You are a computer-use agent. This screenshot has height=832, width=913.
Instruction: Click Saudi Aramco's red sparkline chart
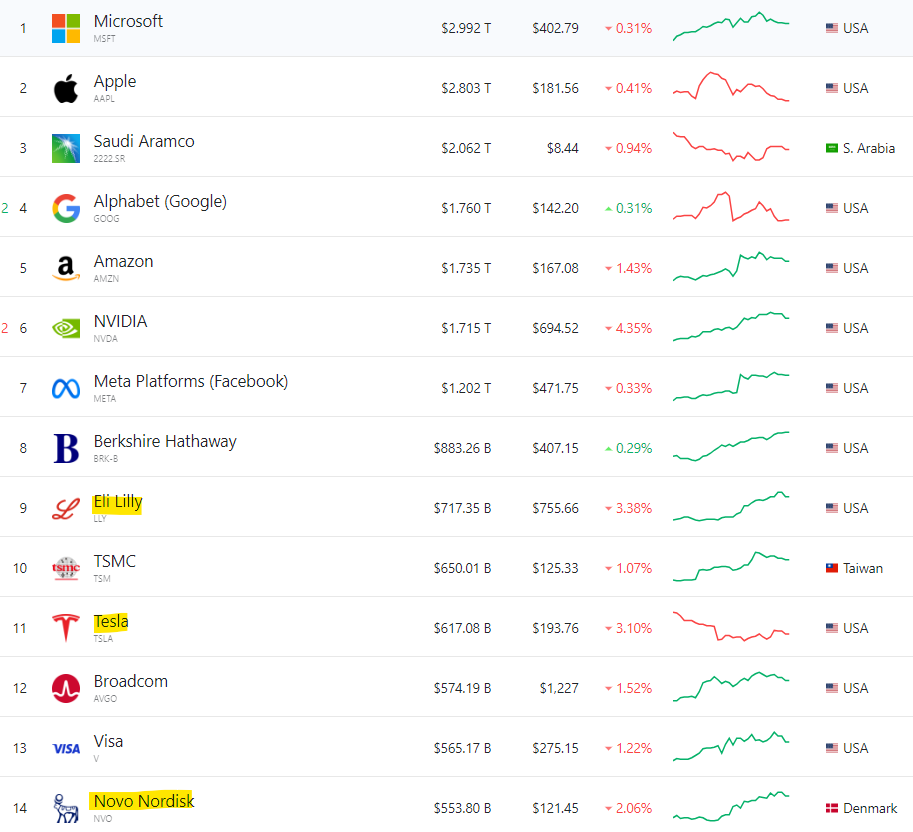pos(731,147)
